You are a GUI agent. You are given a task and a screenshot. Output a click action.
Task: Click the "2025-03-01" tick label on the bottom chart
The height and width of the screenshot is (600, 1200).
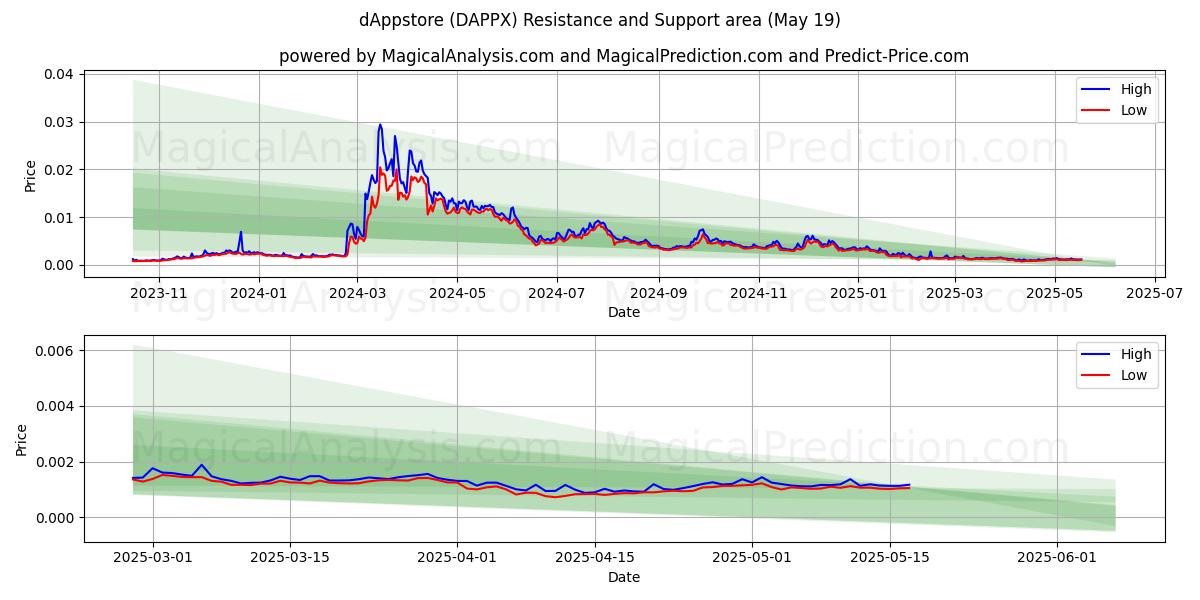click(153, 558)
